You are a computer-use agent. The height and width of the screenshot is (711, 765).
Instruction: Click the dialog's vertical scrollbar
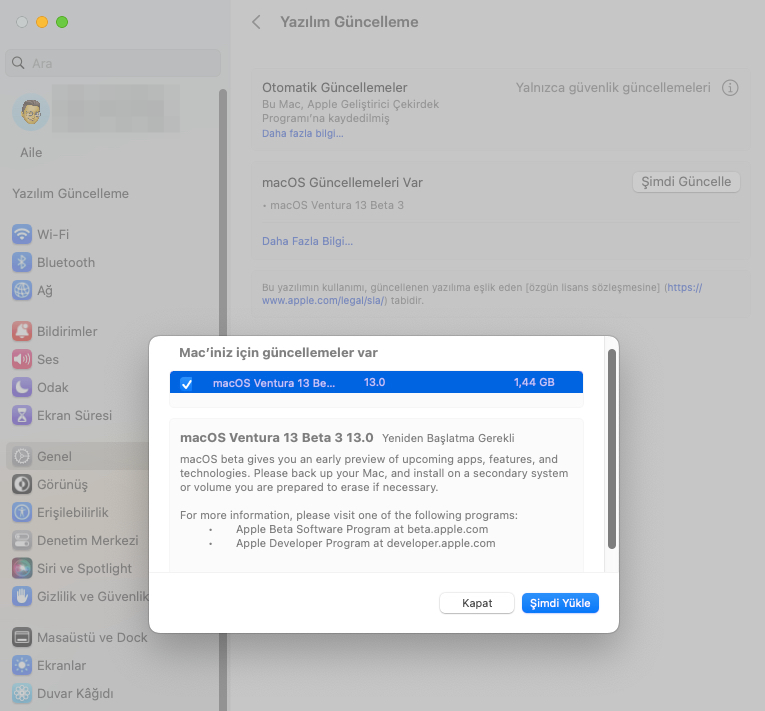[611, 448]
